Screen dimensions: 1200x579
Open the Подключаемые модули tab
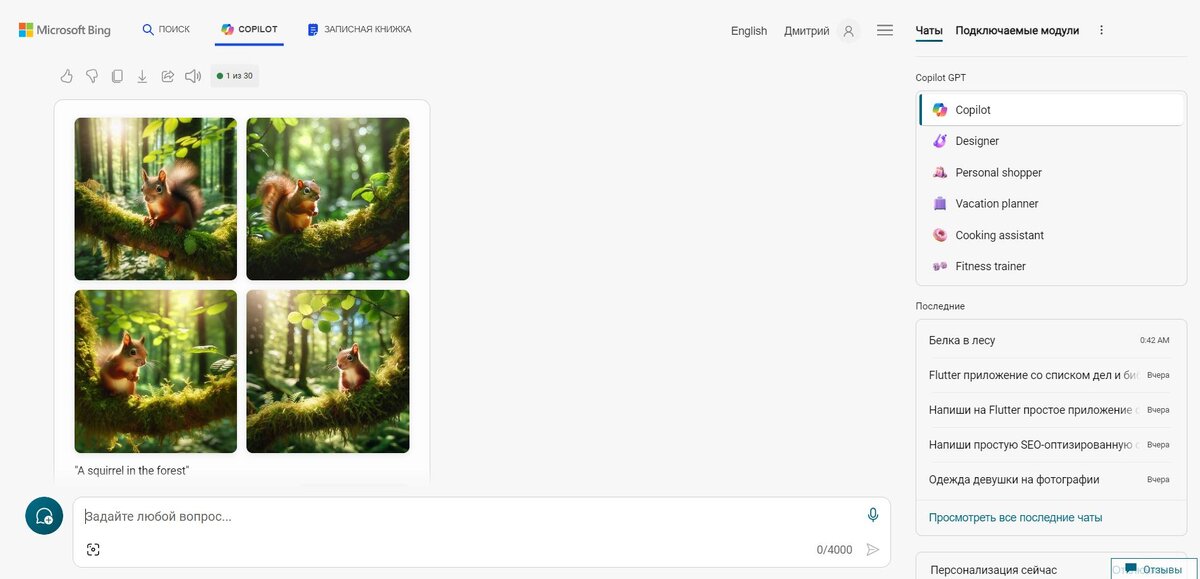coord(1017,30)
